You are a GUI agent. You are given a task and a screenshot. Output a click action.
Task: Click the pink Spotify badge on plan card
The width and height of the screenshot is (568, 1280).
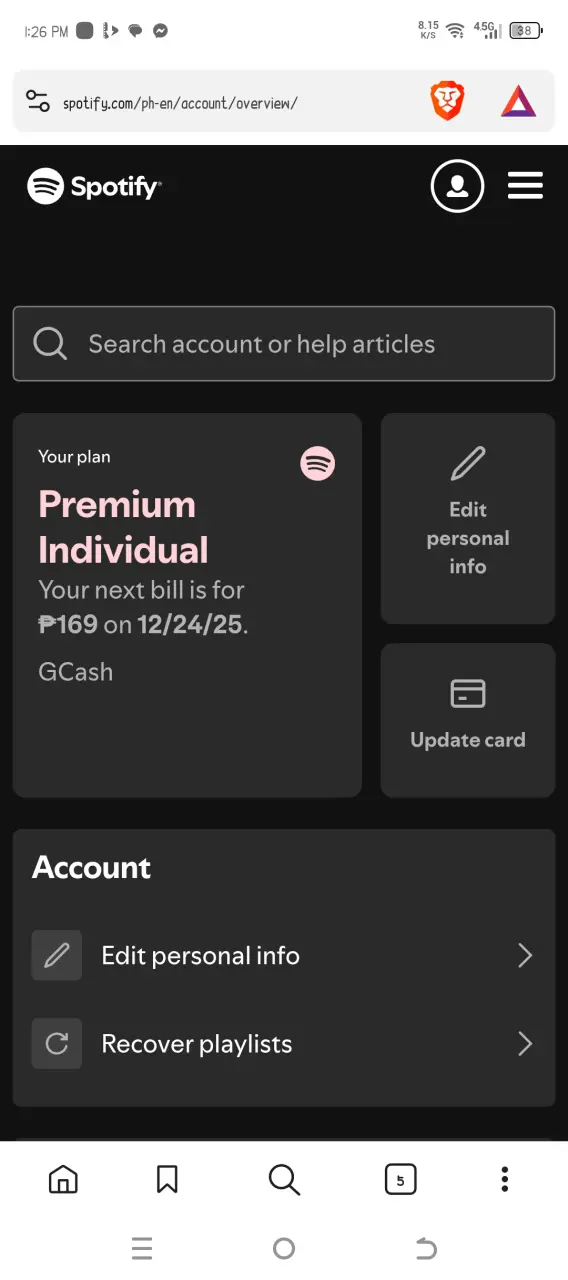coord(318,463)
